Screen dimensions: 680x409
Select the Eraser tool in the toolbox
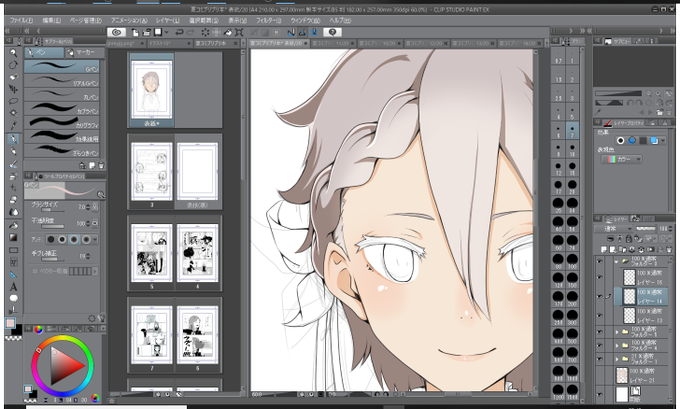coord(13,200)
